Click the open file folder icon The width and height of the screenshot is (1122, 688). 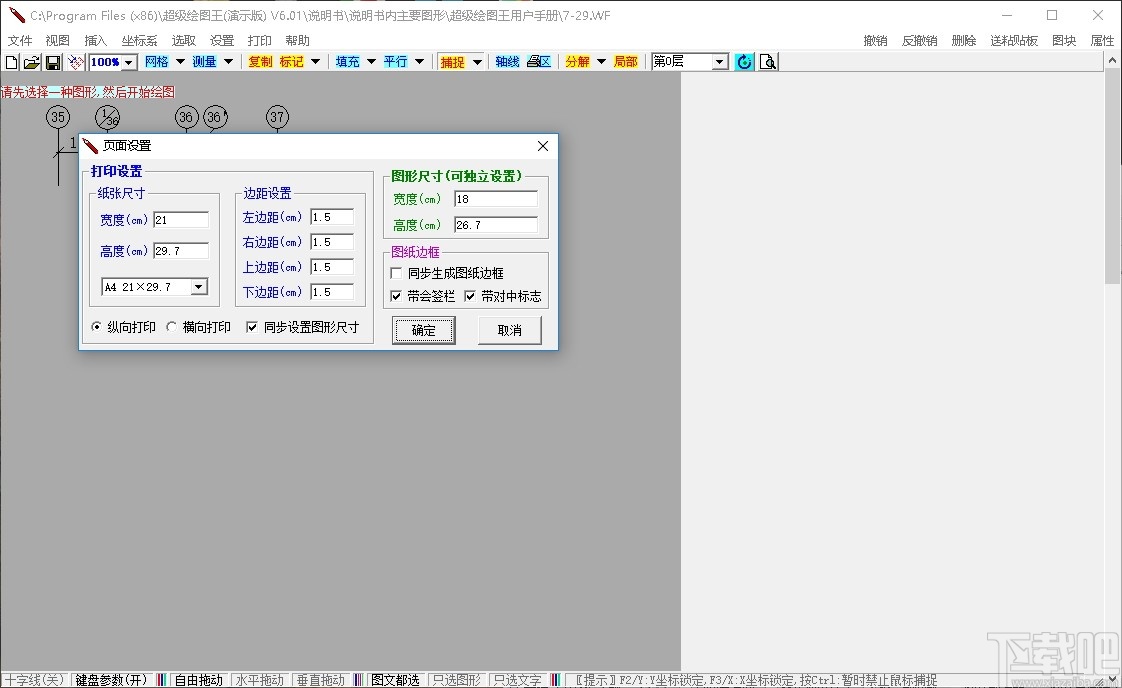(x=31, y=62)
